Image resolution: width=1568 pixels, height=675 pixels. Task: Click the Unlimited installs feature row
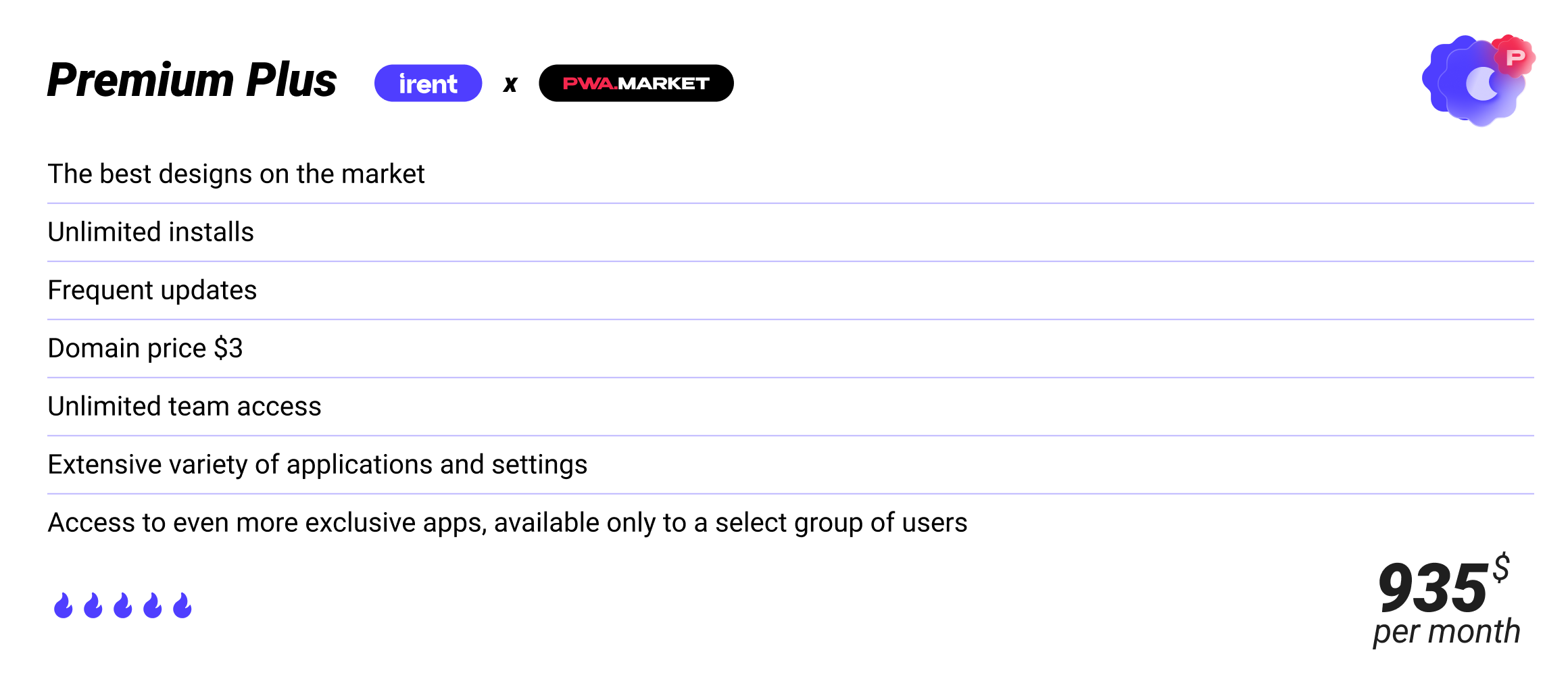(151, 232)
